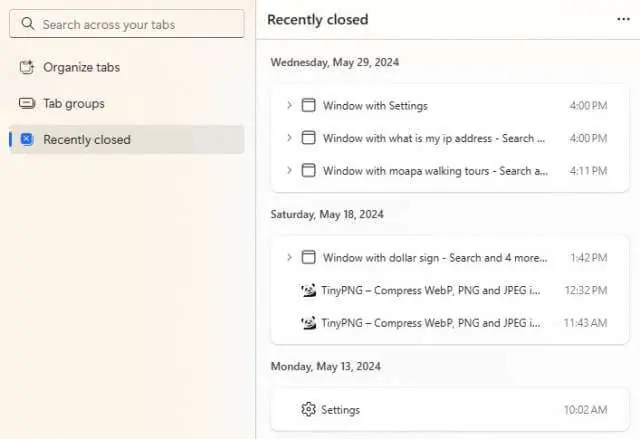
Task: Click the window icon beside Window with Settings
Action: tap(308, 105)
